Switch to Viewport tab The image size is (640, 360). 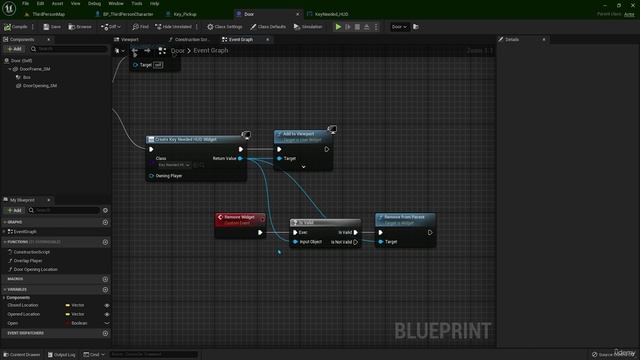click(x=127, y=40)
